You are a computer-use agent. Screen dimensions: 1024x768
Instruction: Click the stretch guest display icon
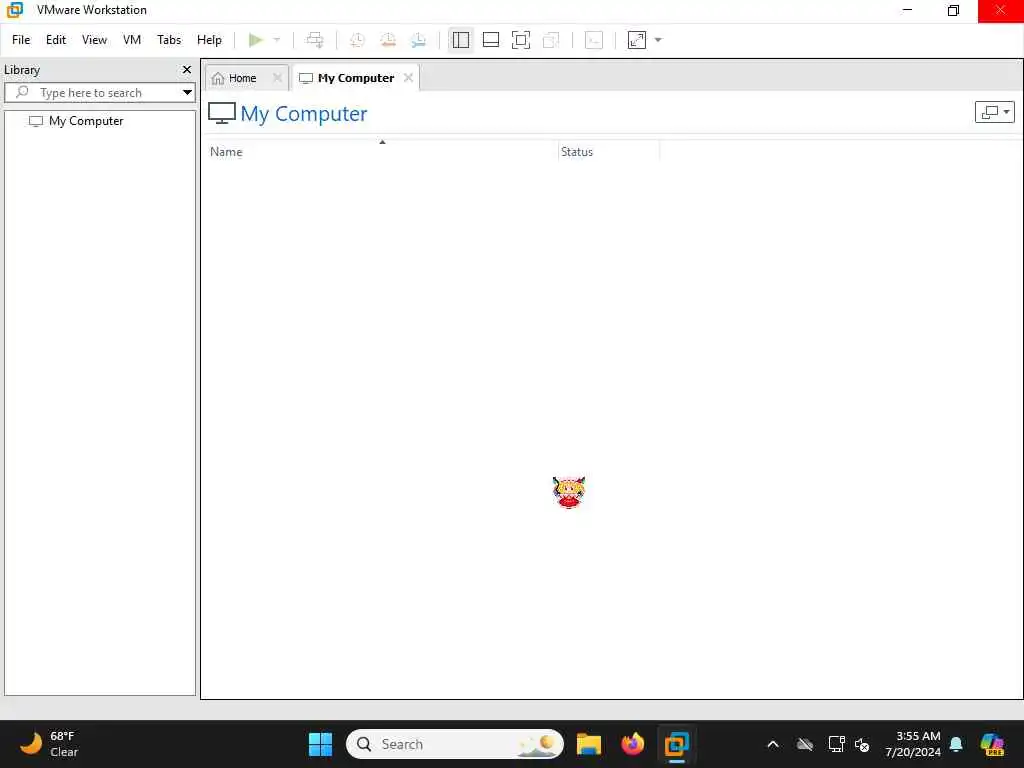coord(637,40)
